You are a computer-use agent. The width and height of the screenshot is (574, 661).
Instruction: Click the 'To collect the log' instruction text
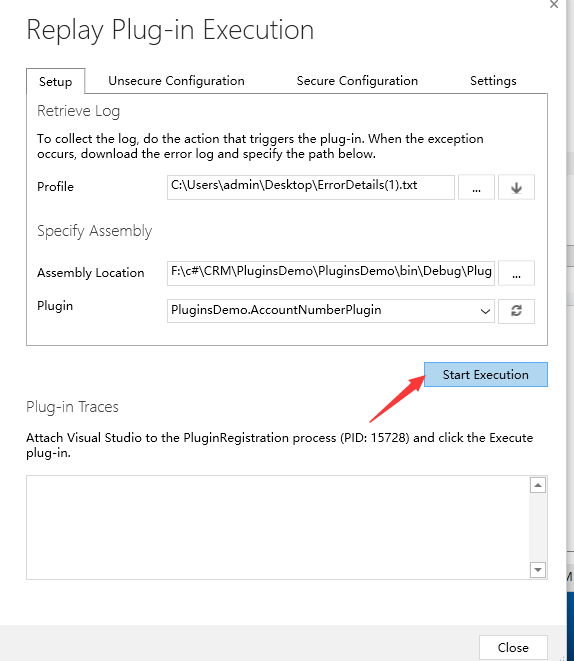click(260, 146)
